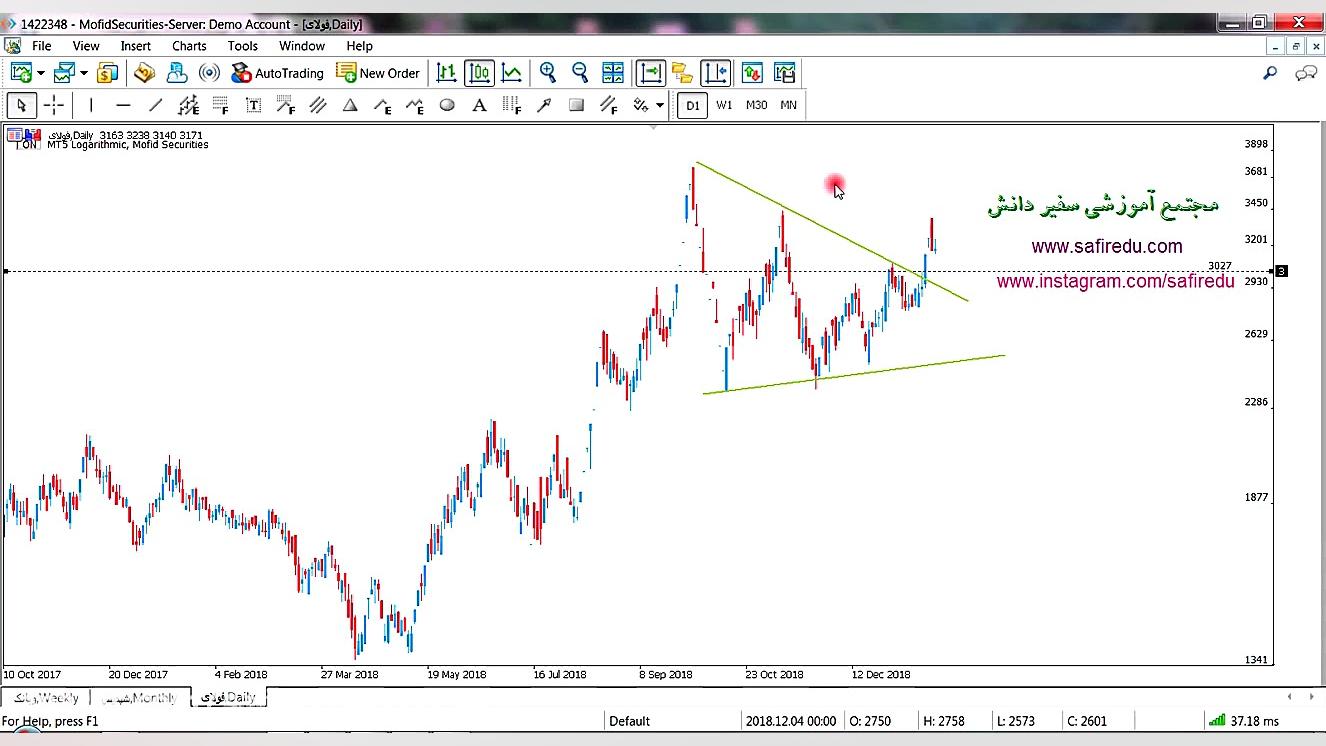Select the Elliott Impulse Wave tool
This screenshot has height=746, width=1326.
point(382,105)
